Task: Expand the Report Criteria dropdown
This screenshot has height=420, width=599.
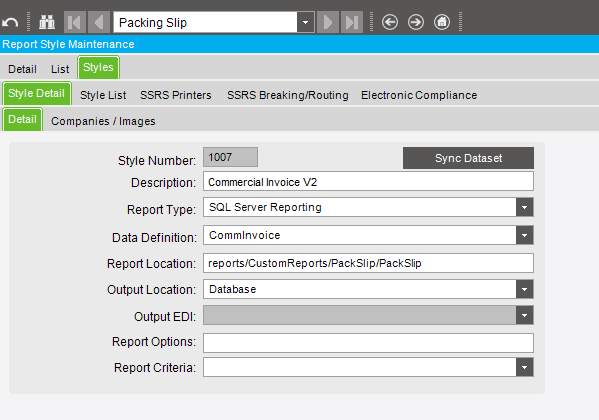Action: 525,367
